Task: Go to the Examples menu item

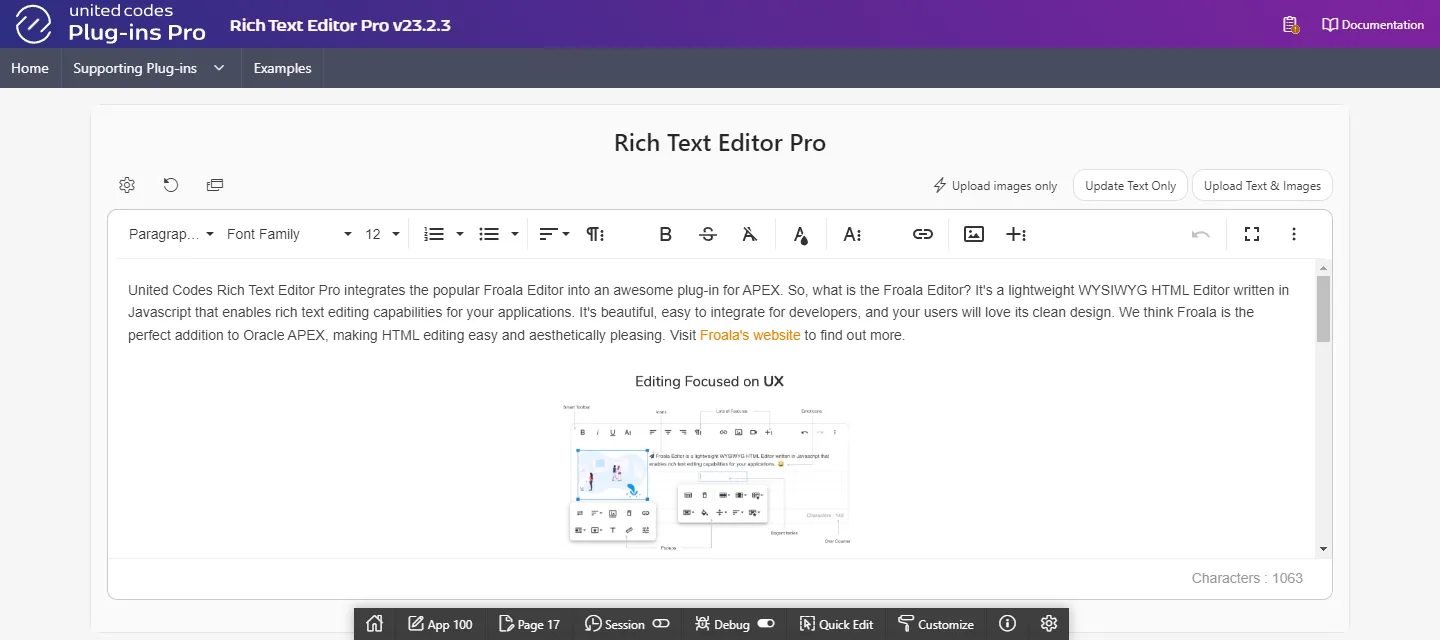Action: (x=282, y=68)
